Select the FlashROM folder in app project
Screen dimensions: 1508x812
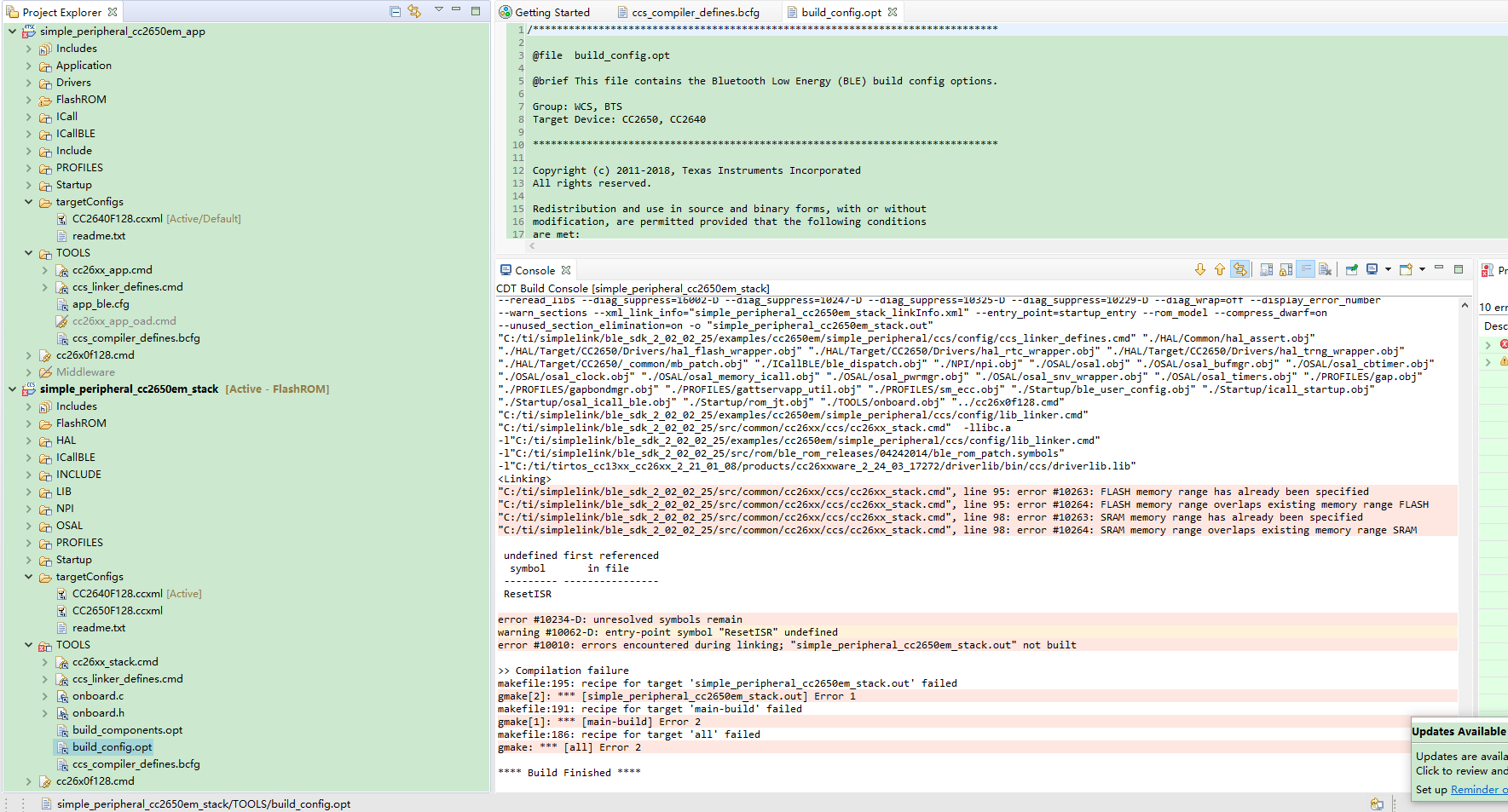(x=72, y=100)
